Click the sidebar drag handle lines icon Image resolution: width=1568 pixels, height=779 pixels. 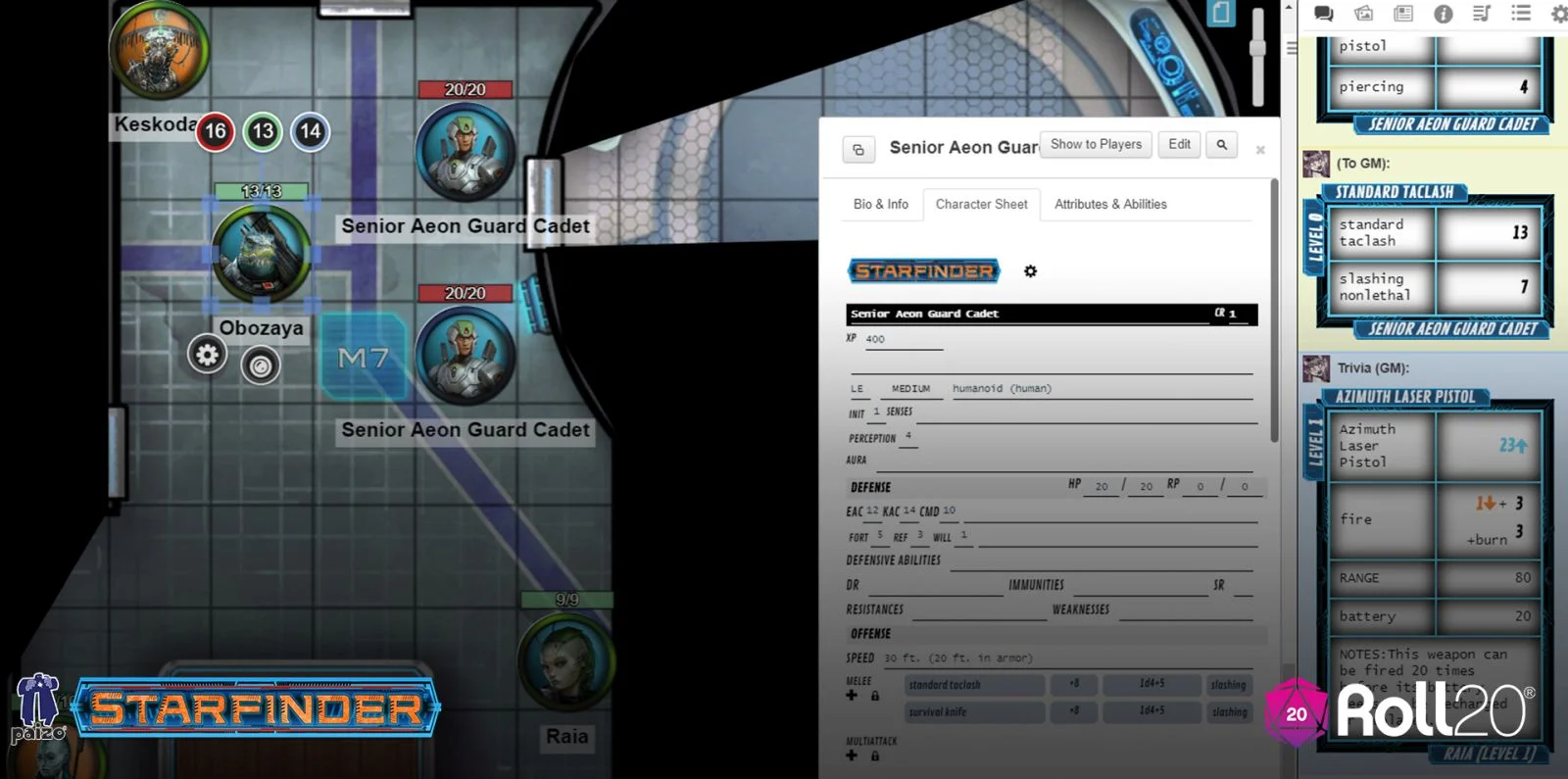pyautogui.click(x=1292, y=47)
